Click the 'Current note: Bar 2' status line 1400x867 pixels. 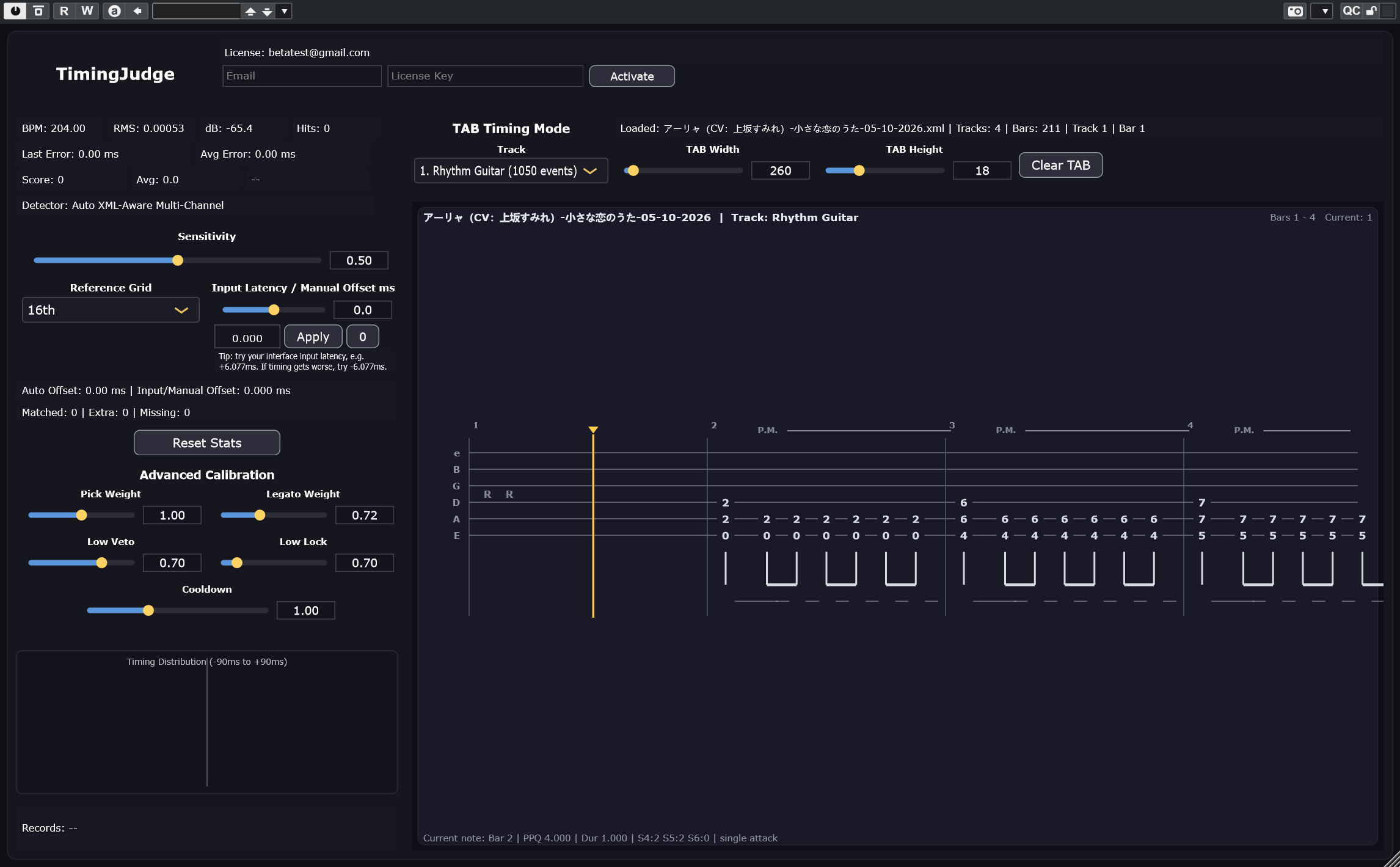click(x=600, y=838)
